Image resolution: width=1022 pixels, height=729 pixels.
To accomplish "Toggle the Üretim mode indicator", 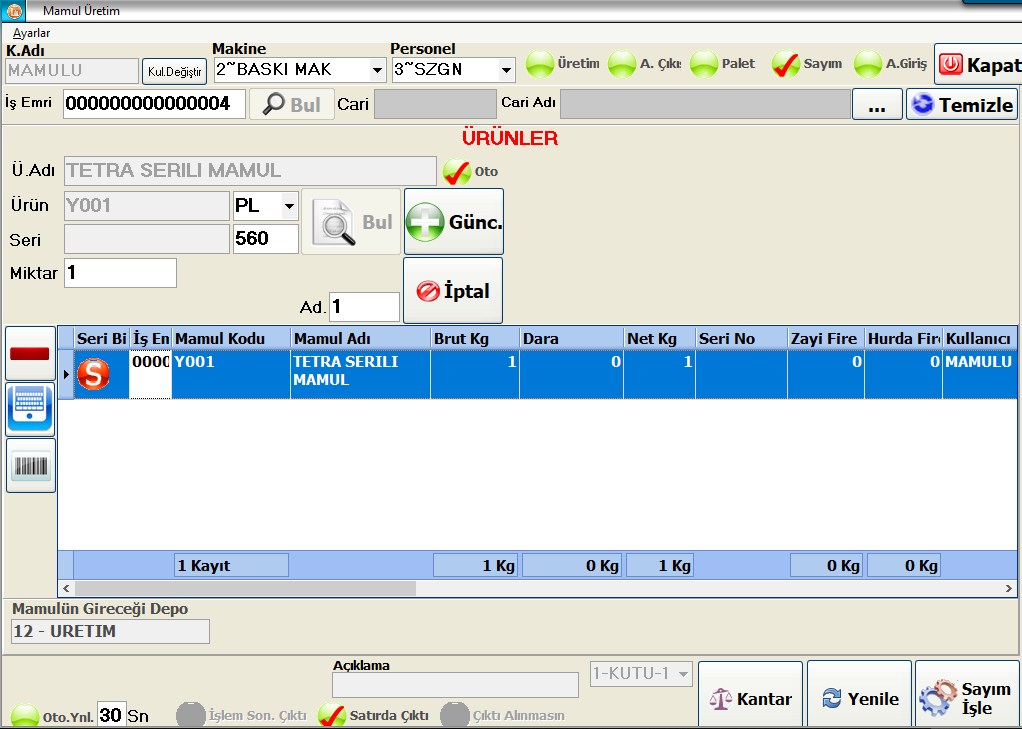I will point(541,65).
